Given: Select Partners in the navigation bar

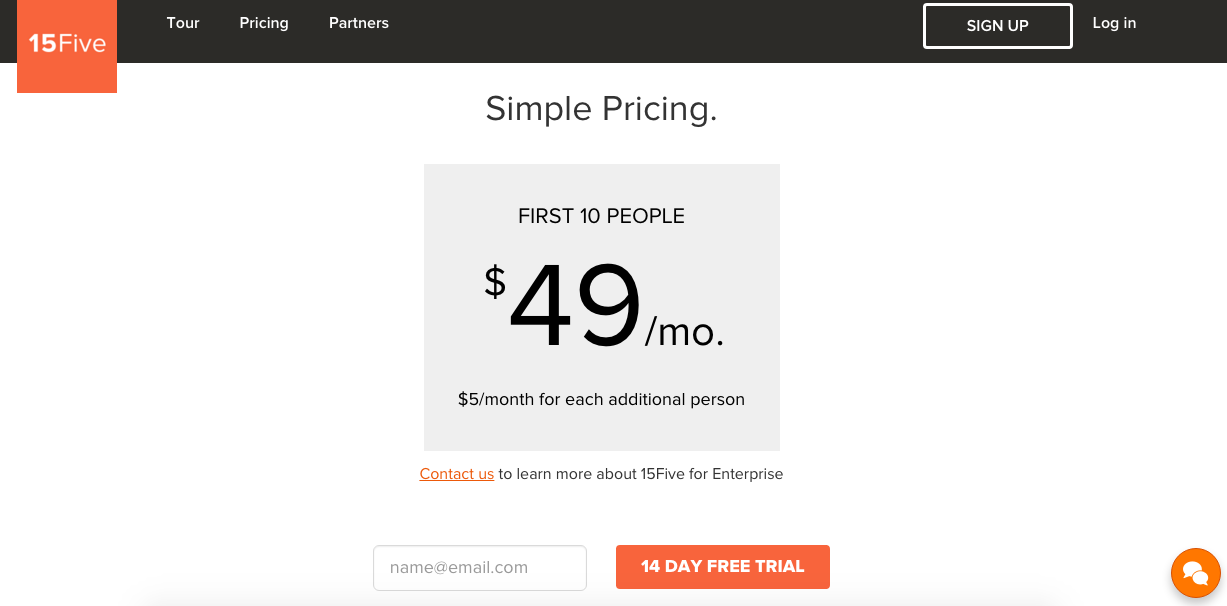Looking at the screenshot, I should 359,23.
